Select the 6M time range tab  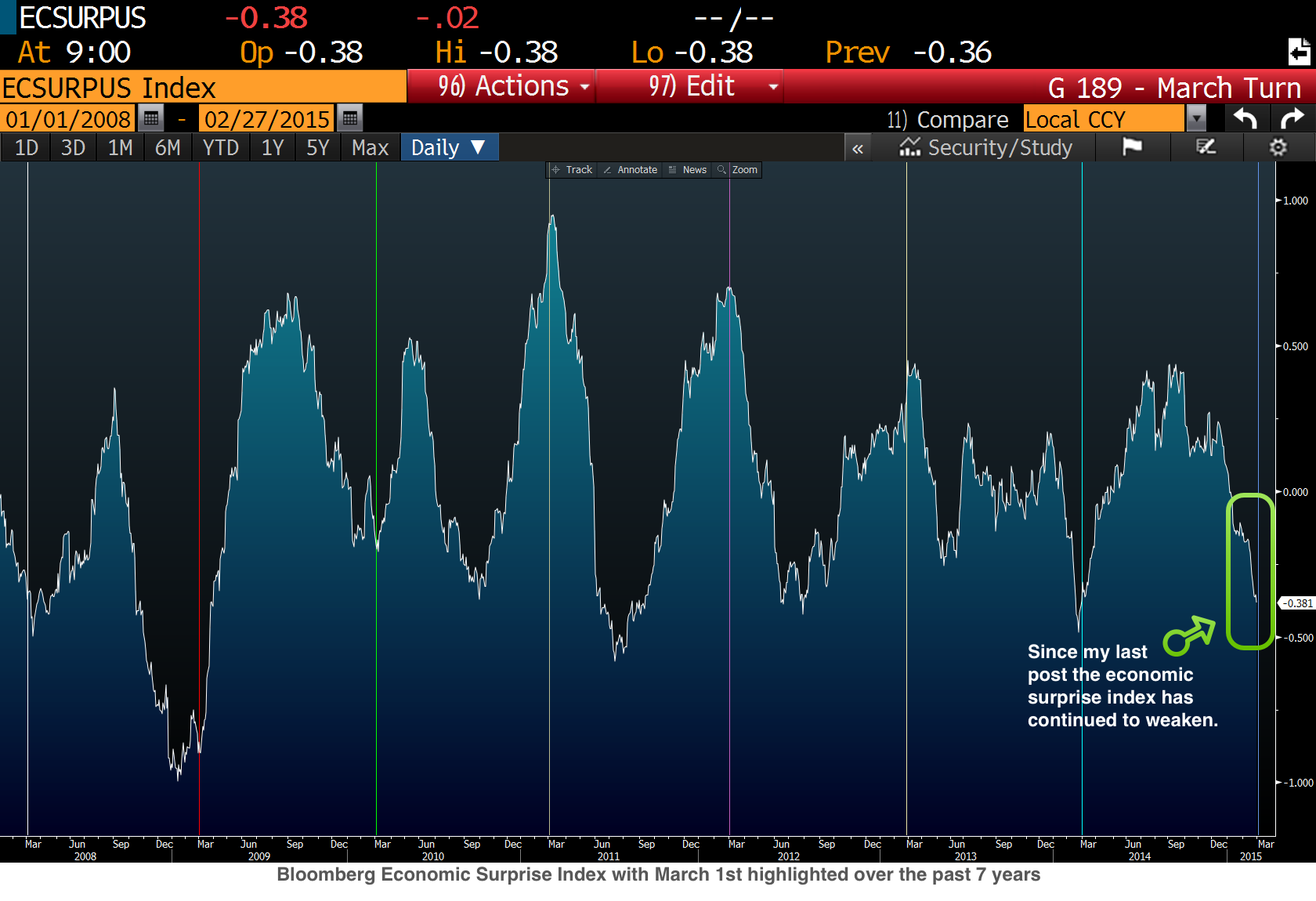click(168, 147)
